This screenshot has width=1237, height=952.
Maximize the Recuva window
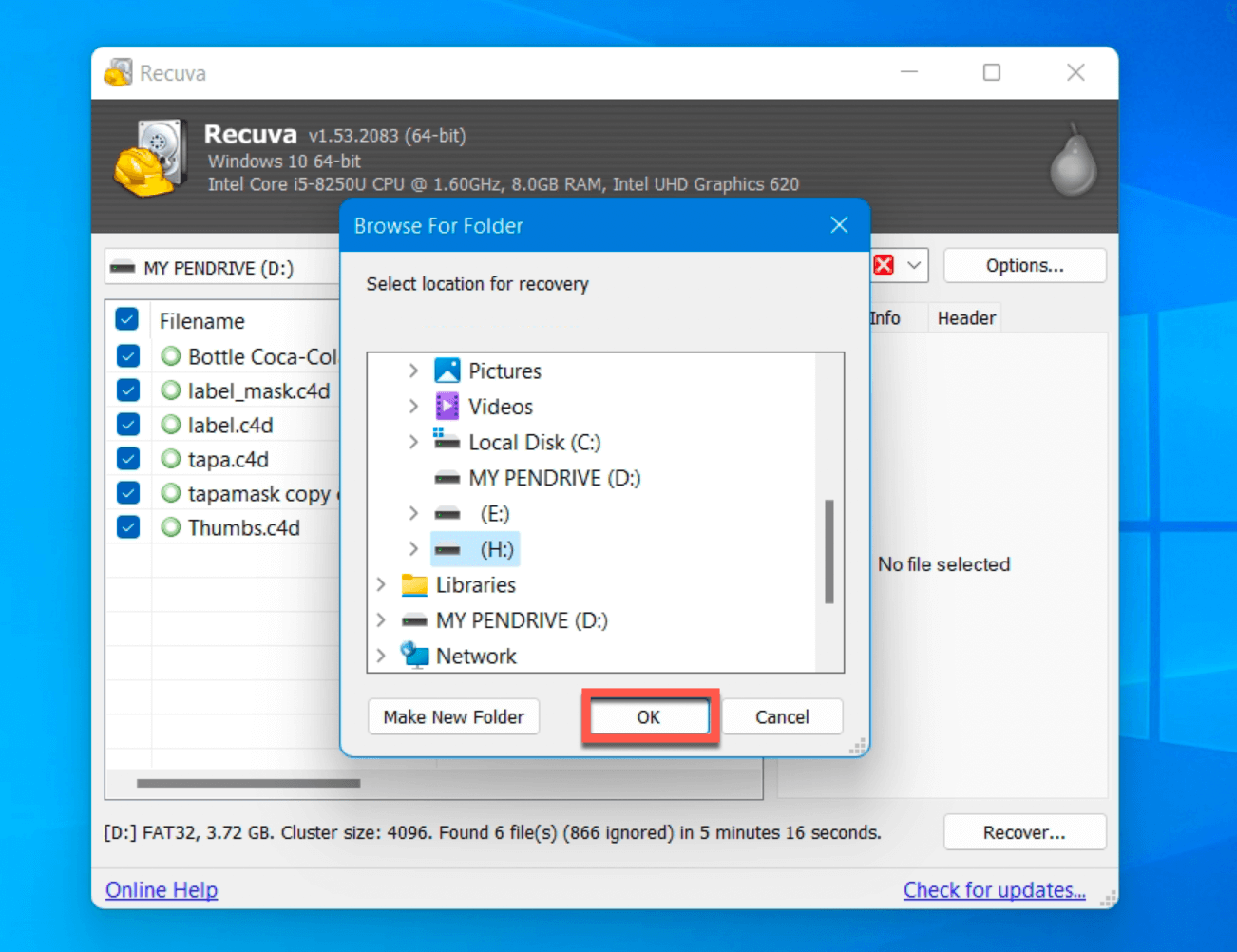tap(992, 72)
